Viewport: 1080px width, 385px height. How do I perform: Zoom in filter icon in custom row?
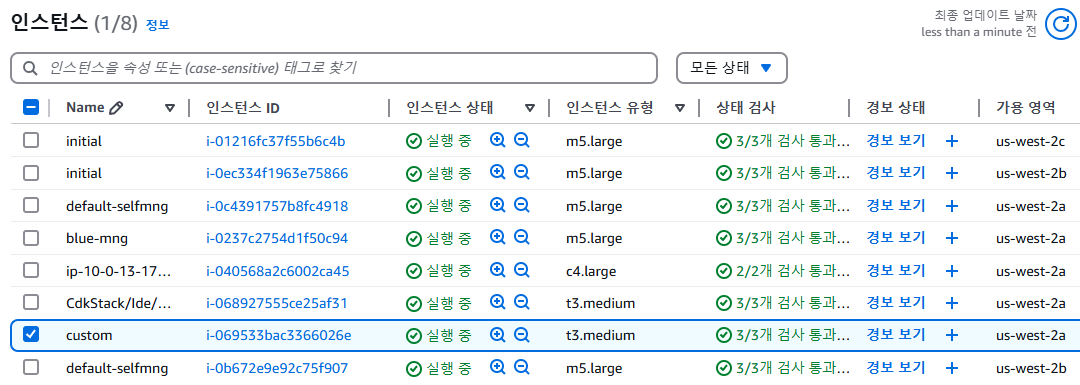click(x=497, y=335)
